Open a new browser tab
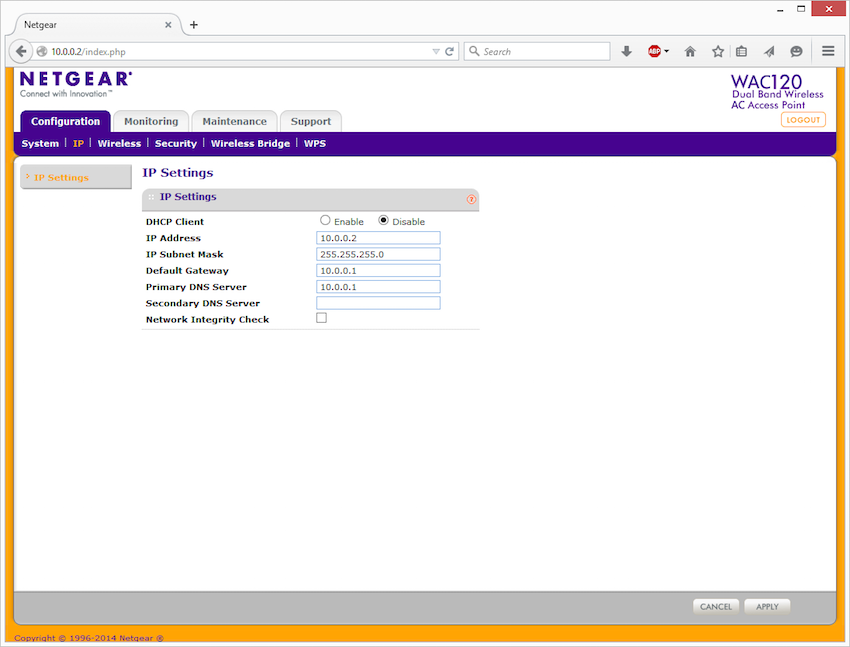 194,25
